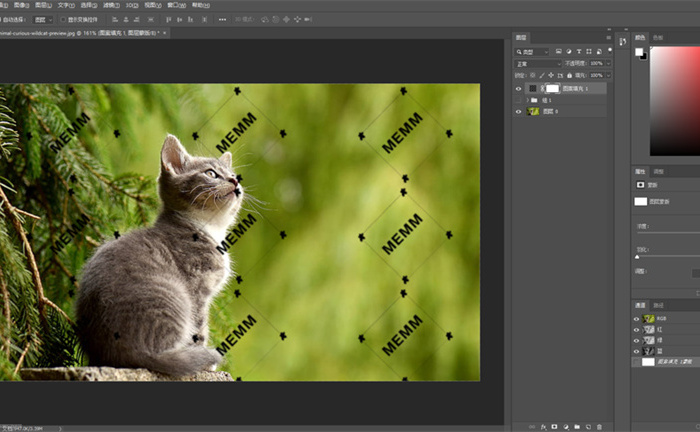
Task: Click the 3D pan camera icon
Action: pos(286,19)
